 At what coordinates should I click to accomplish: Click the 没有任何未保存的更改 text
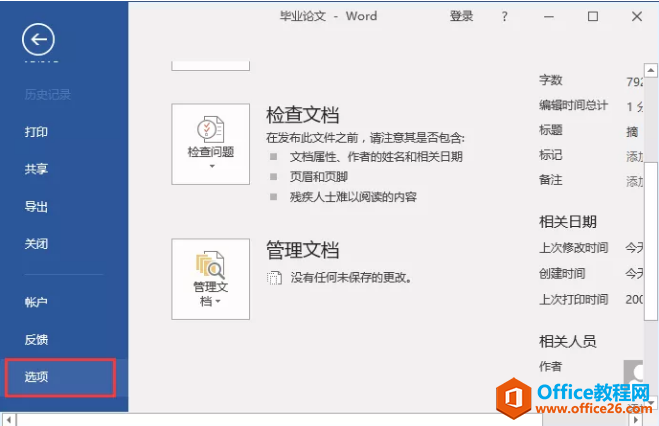tap(351, 277)
